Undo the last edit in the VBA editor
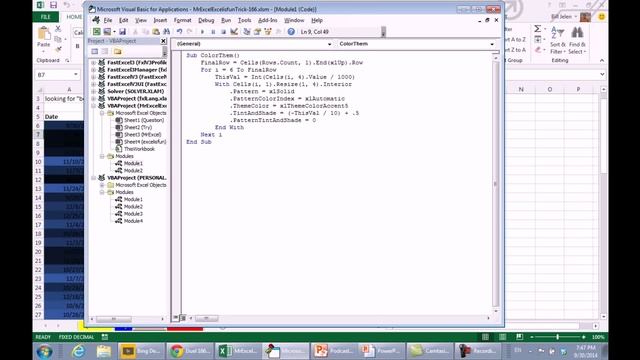This screenshot has height=360, width=640. coord(179,31)
